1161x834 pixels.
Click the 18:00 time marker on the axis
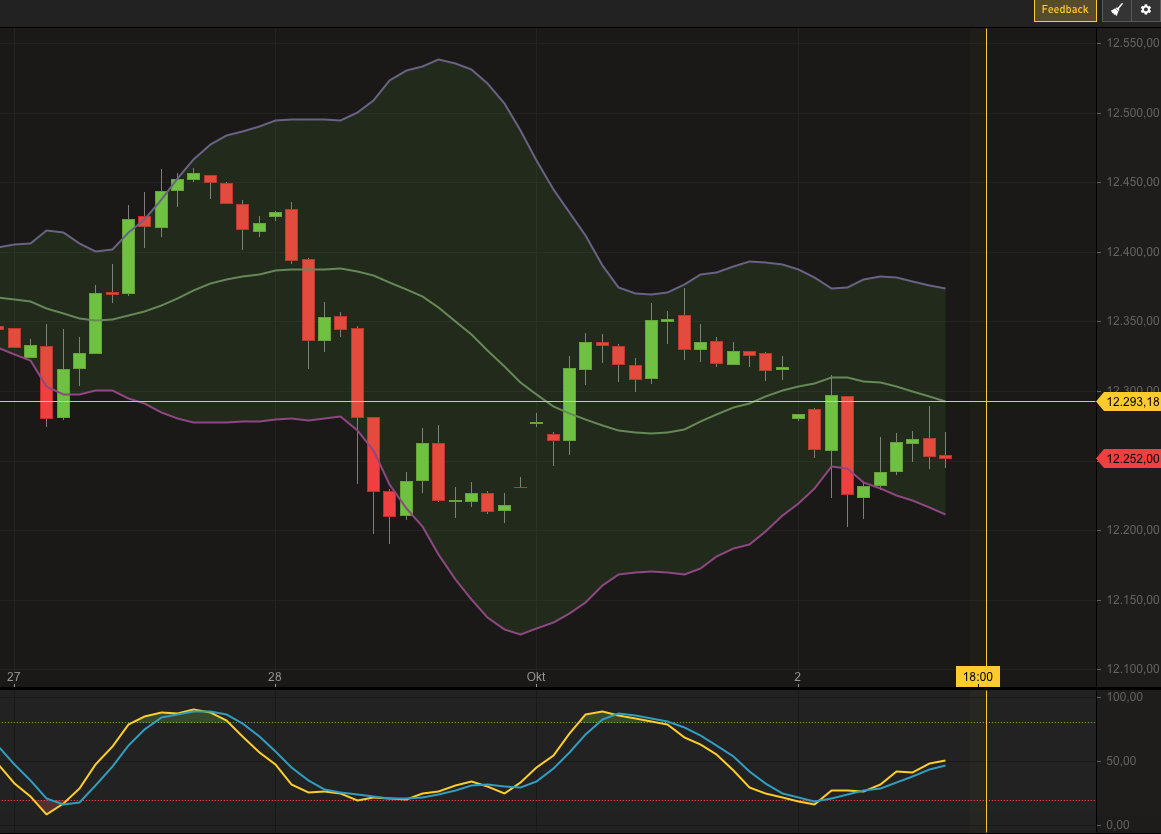tap(977, 676)
